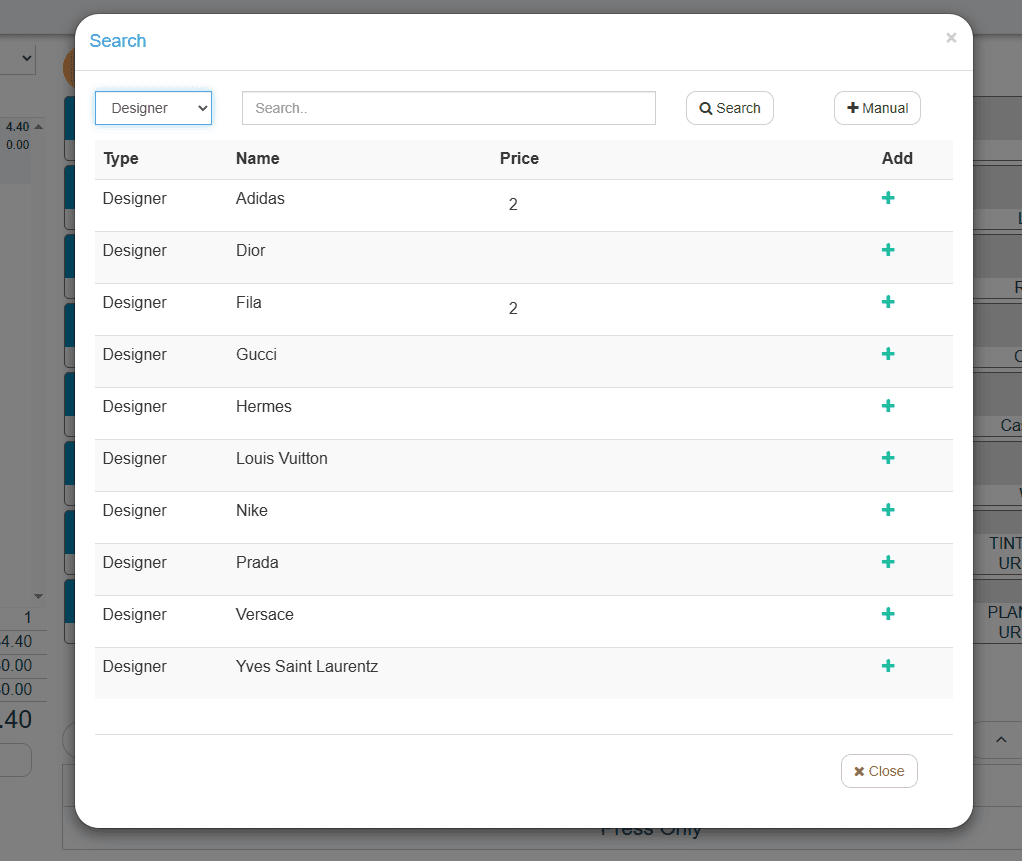This screenshot has width=1022, height=861.
Task: Add the Prada designer item
Action: point(888,562)
